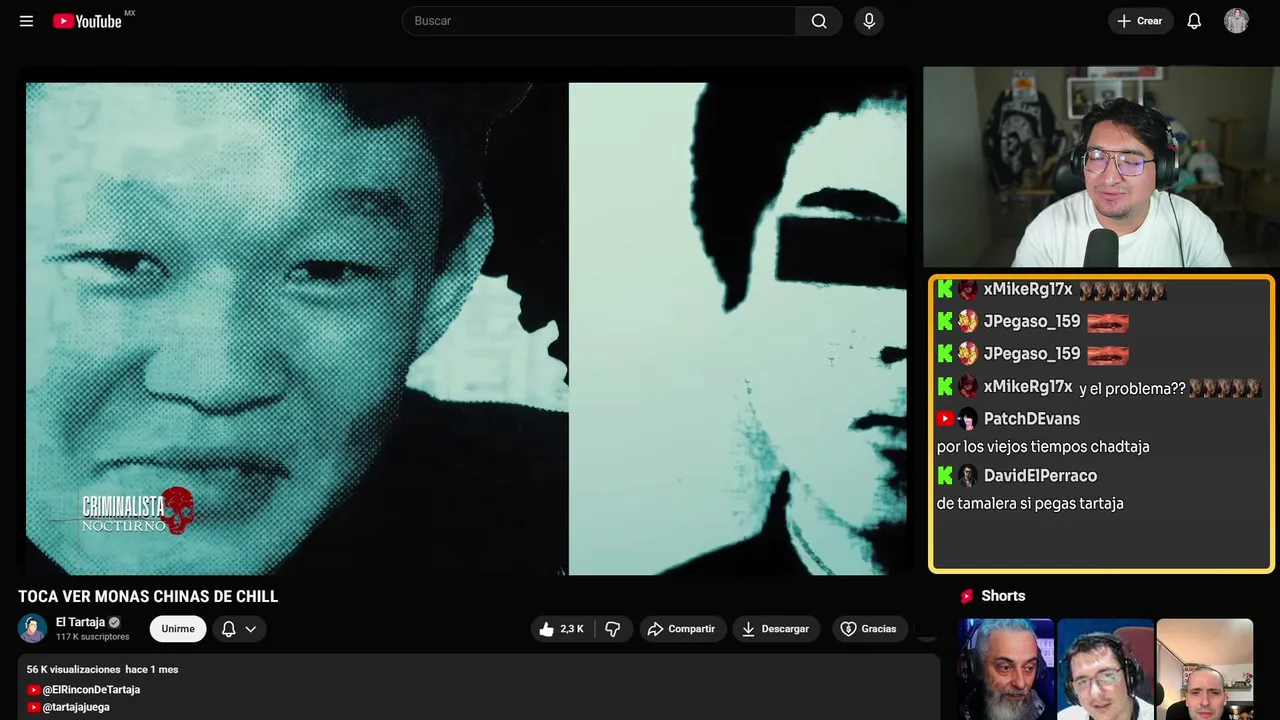1280x720 pixels.
Task: Click the magnifying glass search button
Action: click(x=819, y=21)
